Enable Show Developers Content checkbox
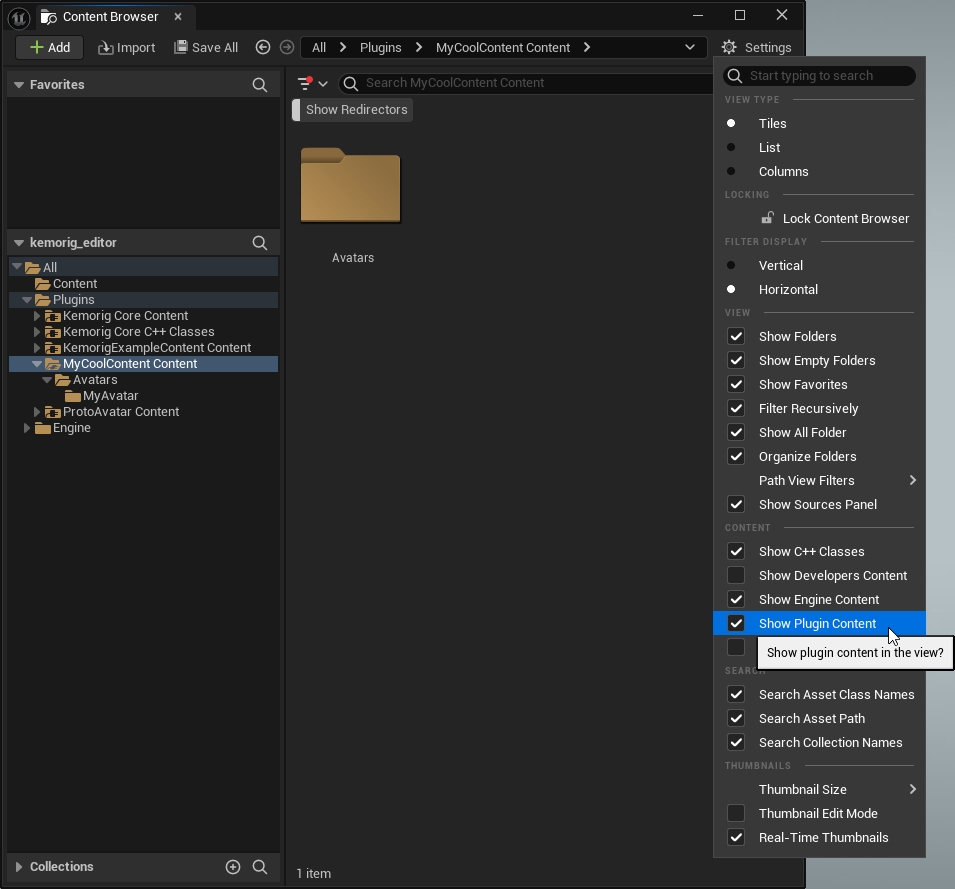 pyautogui.click(x=736, y=576)
